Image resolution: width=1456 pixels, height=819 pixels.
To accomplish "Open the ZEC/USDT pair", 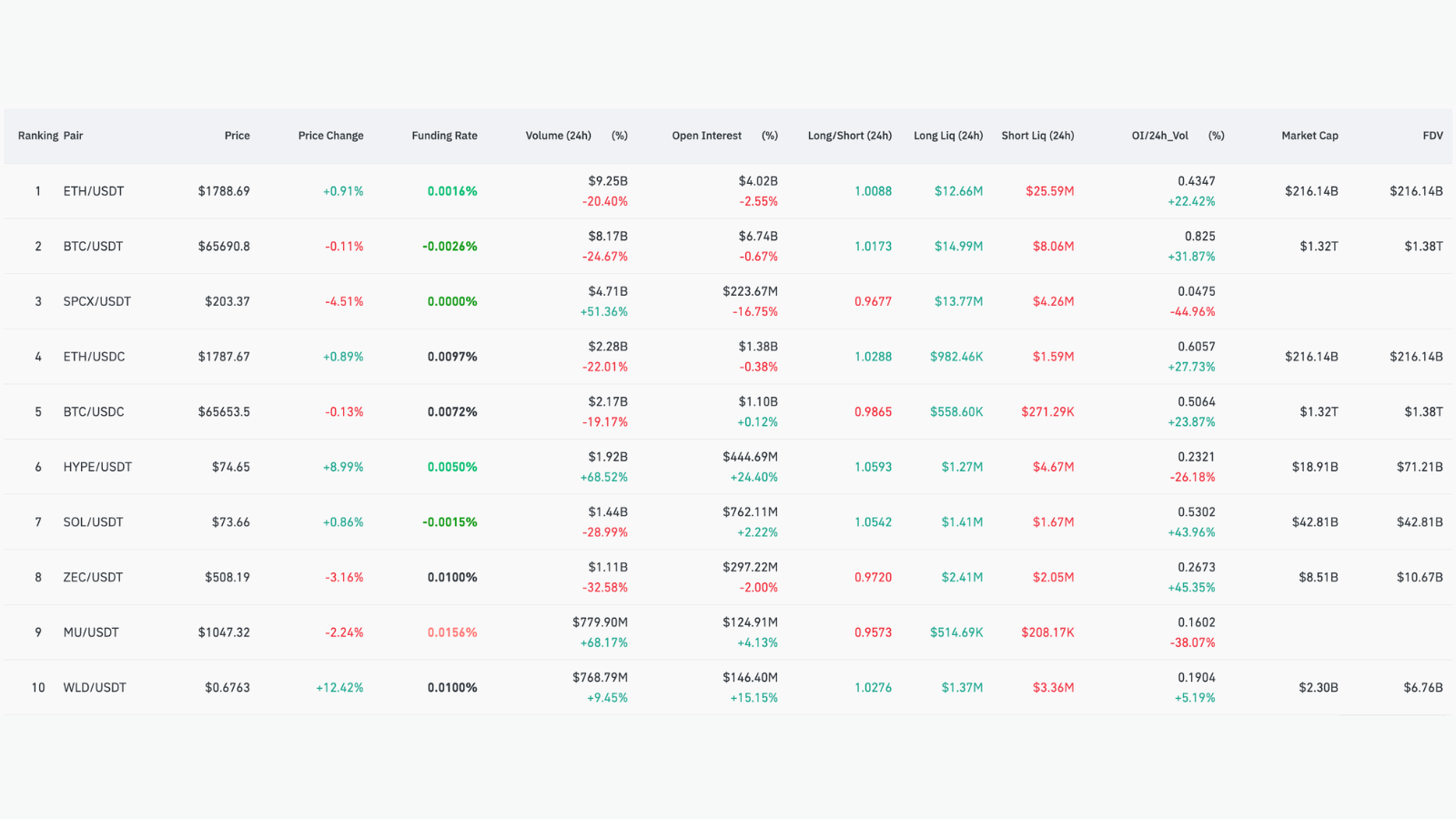I will [x=93, y=577].
